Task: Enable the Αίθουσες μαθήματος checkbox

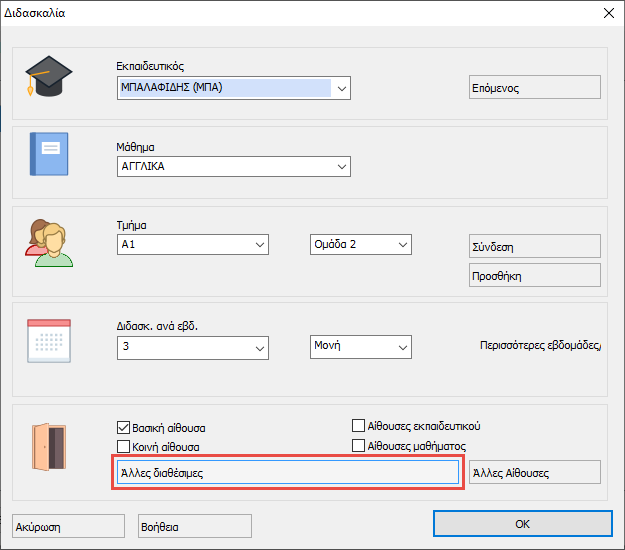Action: (359, 446)
